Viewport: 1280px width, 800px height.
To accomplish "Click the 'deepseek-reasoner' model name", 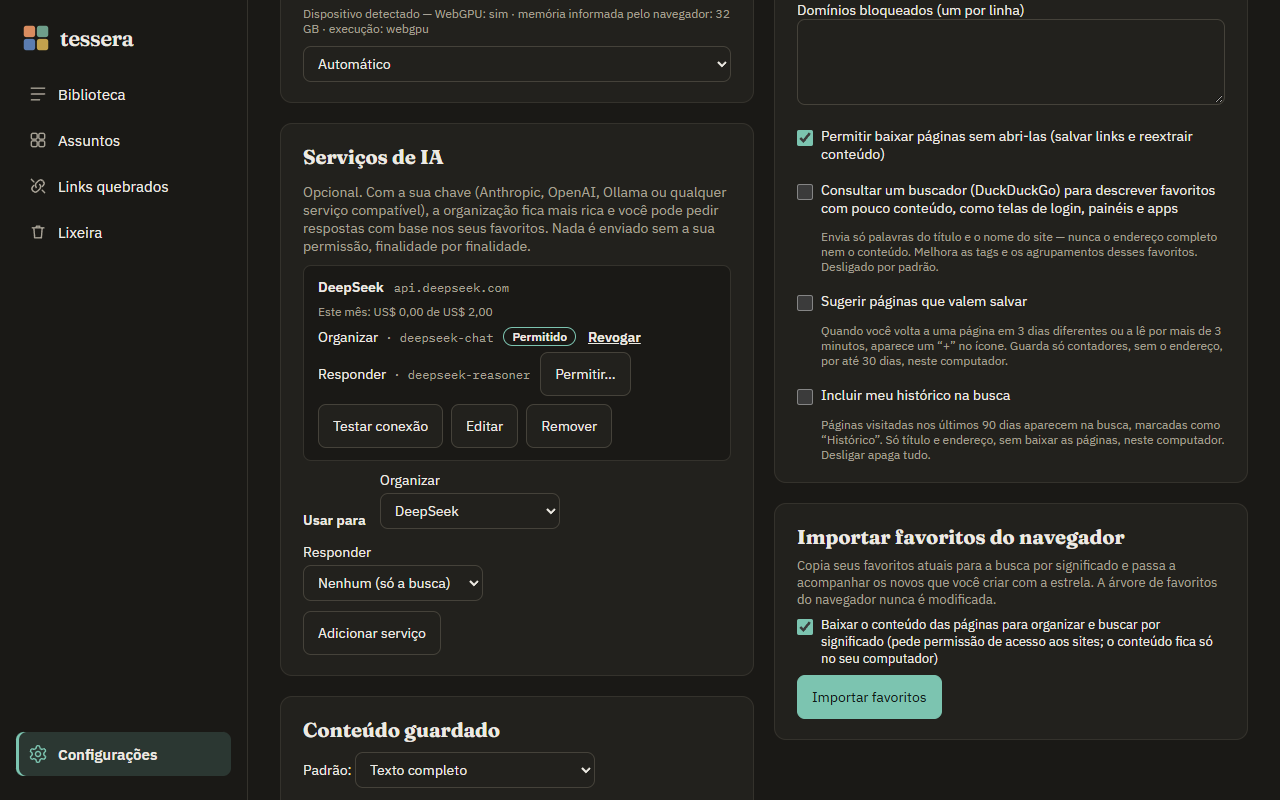I will coord(469,375).
